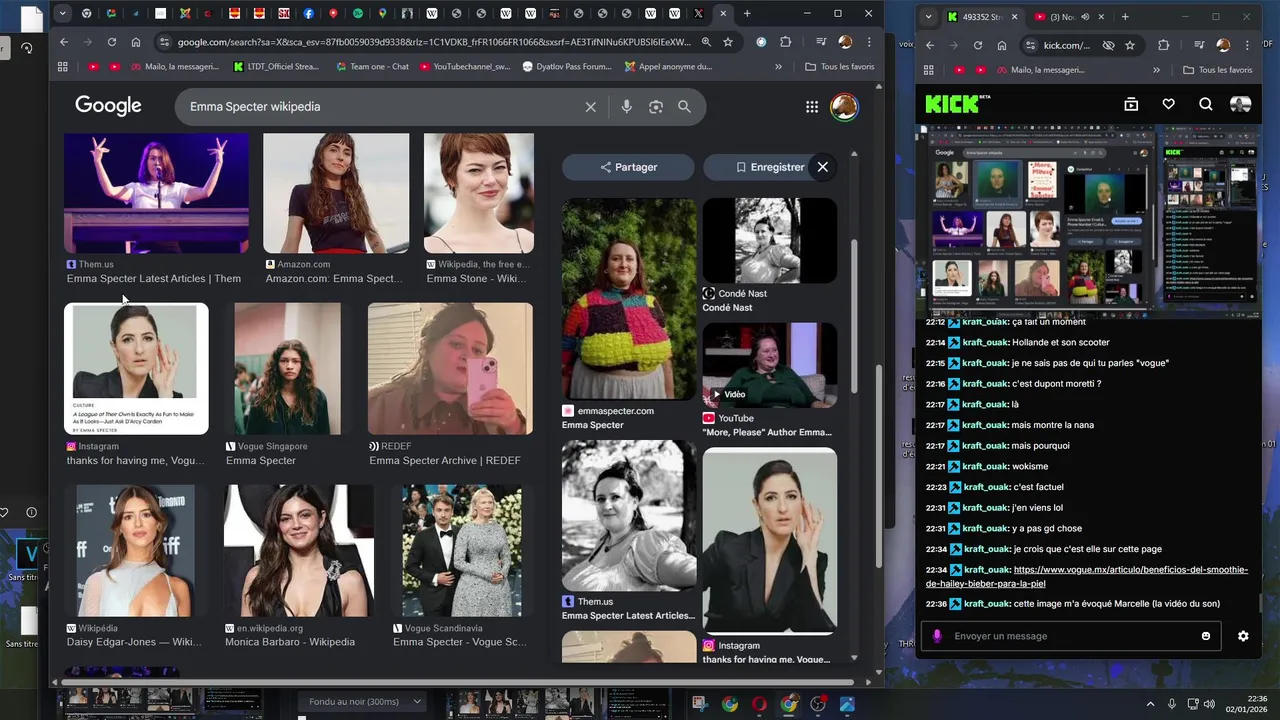Close the image preview side panel
This screenshot has height=720, width=1280.
(822, 167)
